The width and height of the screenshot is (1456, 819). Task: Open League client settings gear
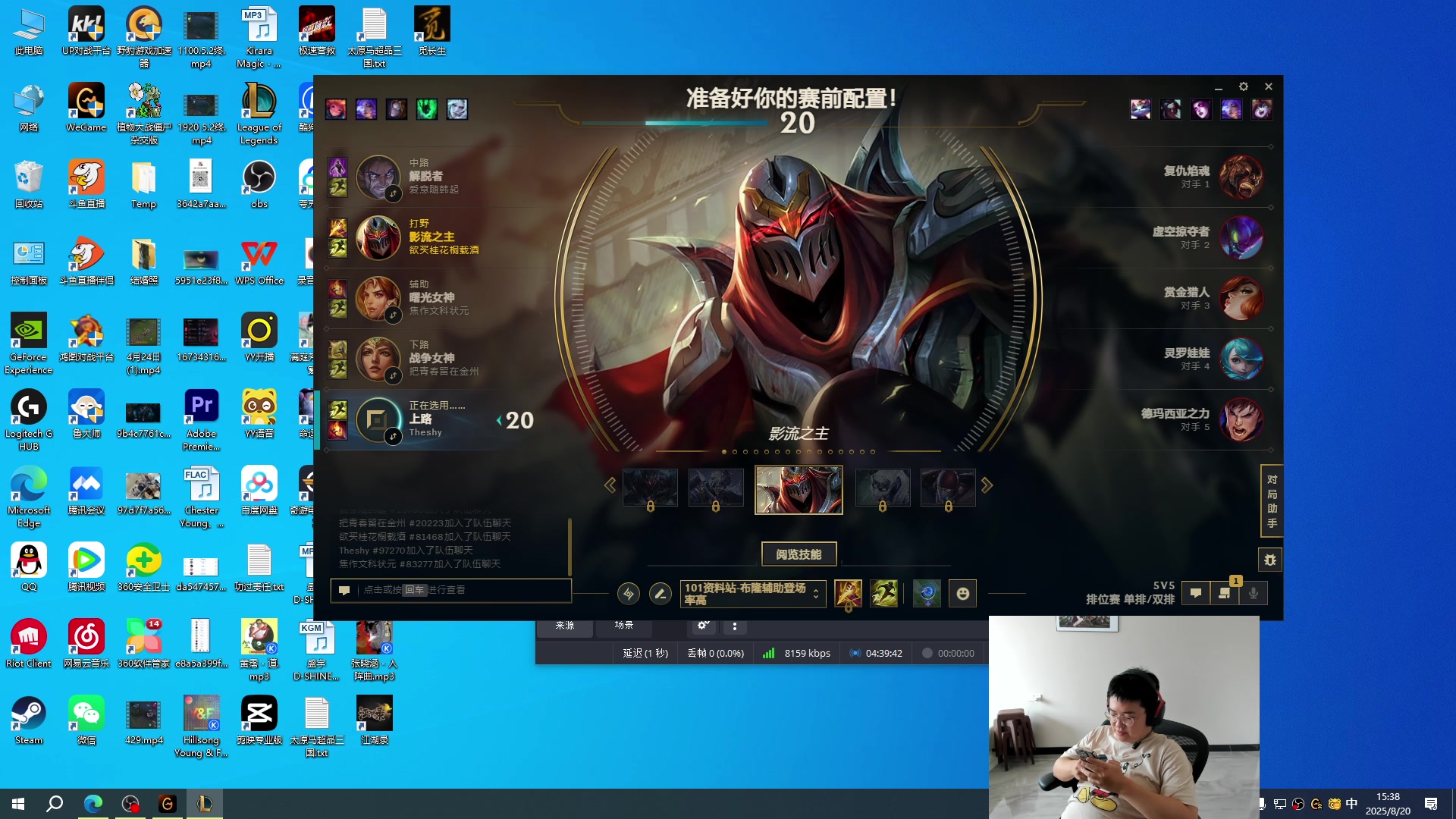point(1244,86)
